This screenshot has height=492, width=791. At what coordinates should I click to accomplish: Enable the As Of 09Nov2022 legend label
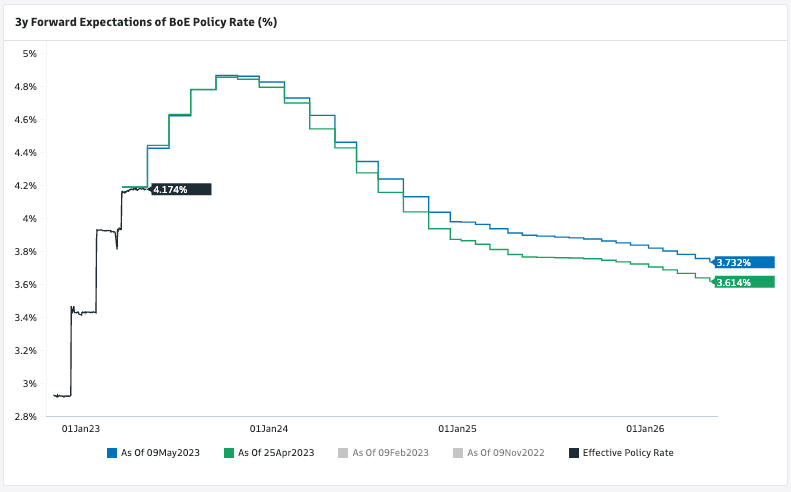(x=505, y=453)
